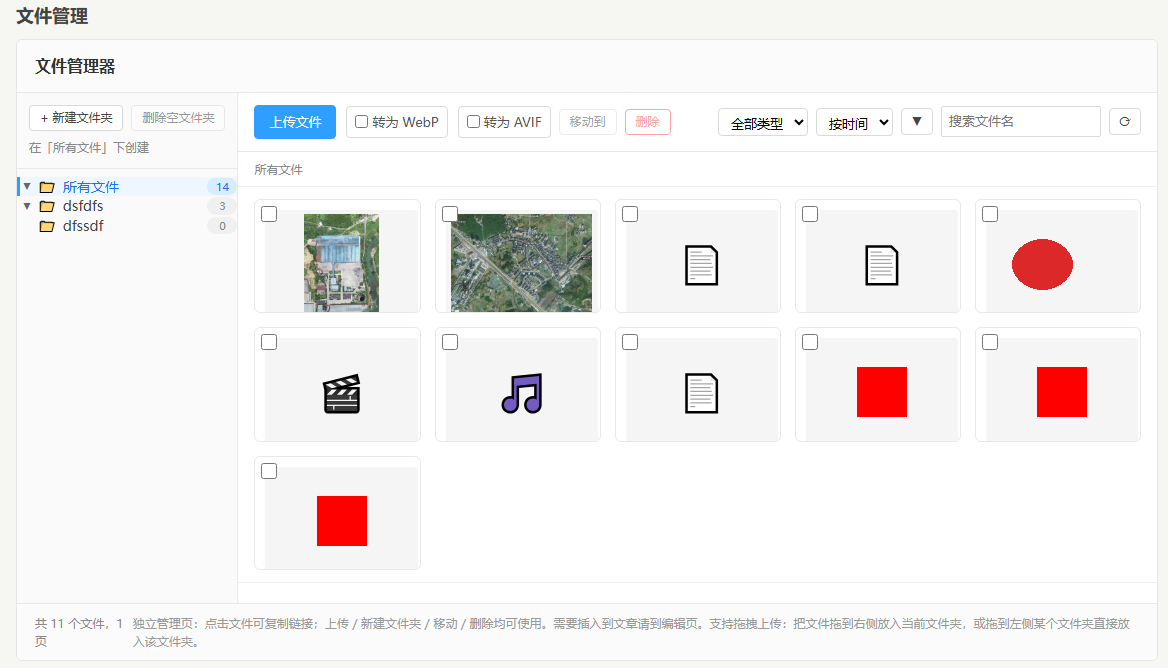Viewport: 1168px width, 668px height.
Task: Tick the checkbox on factory aerial photo
Action: [269, 214]
